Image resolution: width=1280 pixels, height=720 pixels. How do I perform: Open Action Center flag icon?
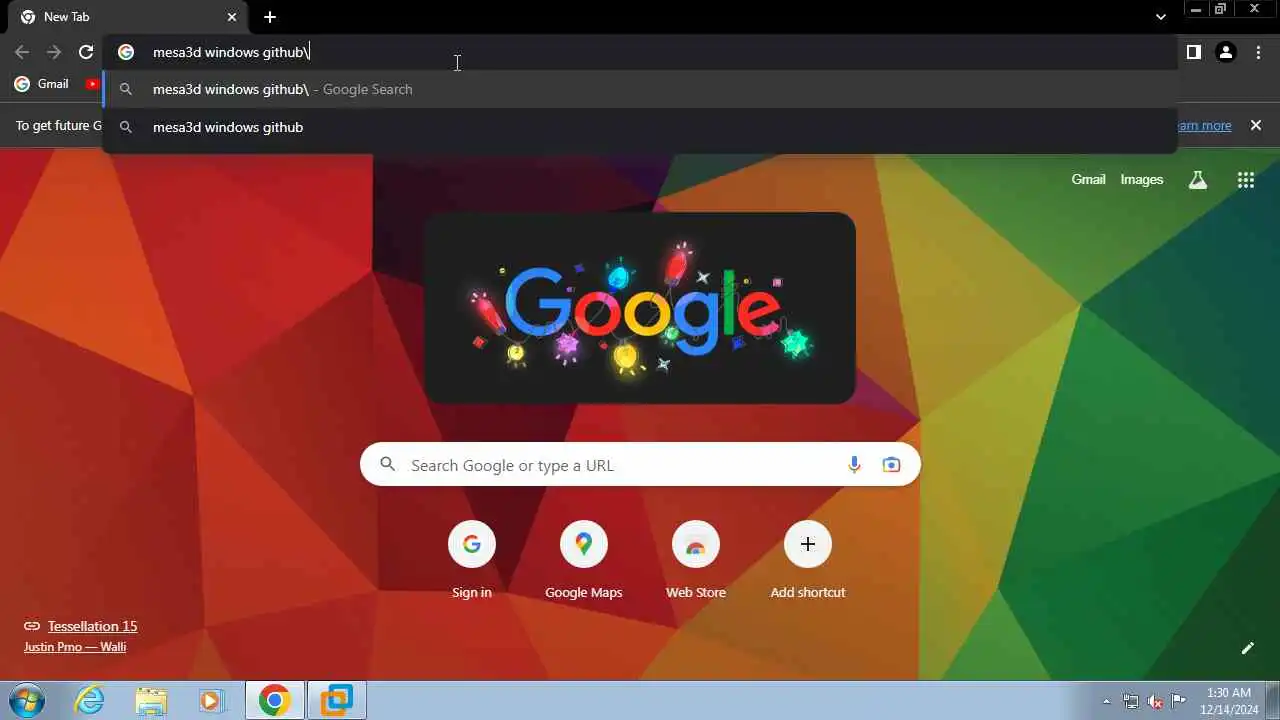(1179, 701)
